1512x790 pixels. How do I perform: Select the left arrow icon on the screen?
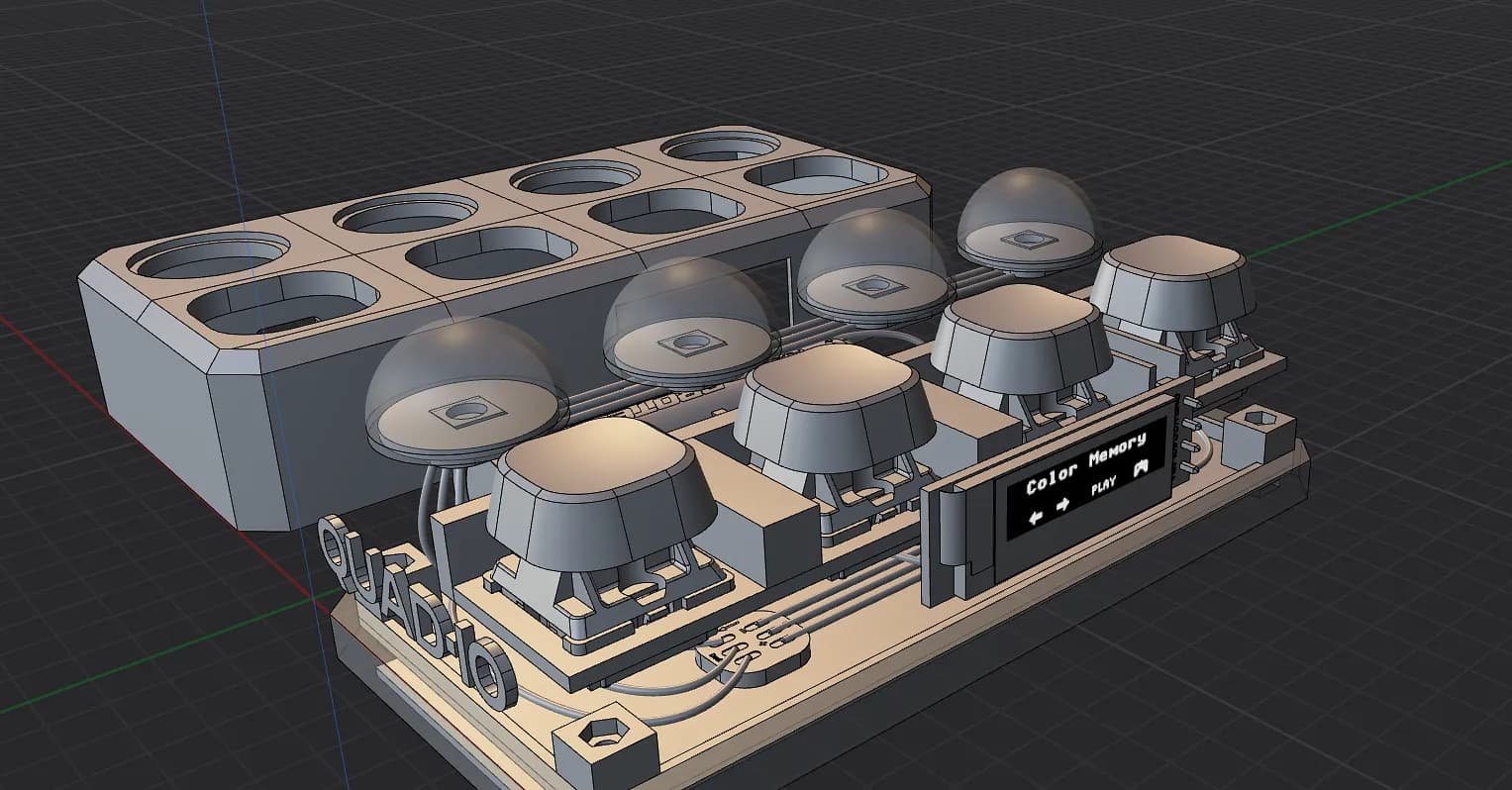click(x=1036, y=516)
